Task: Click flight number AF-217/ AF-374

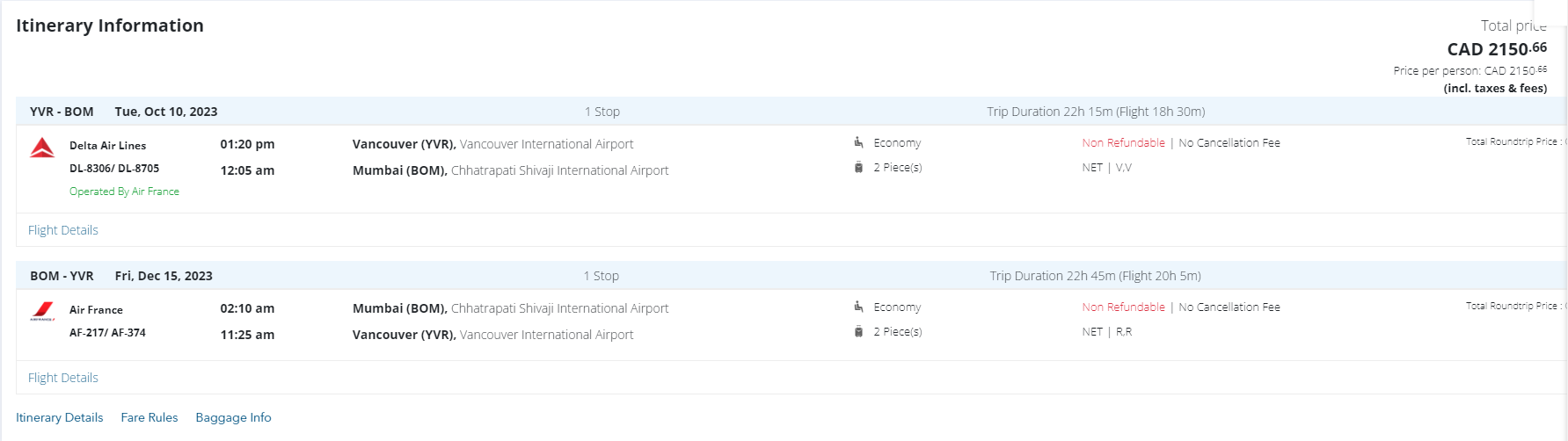Action: (x=107, y=333)
